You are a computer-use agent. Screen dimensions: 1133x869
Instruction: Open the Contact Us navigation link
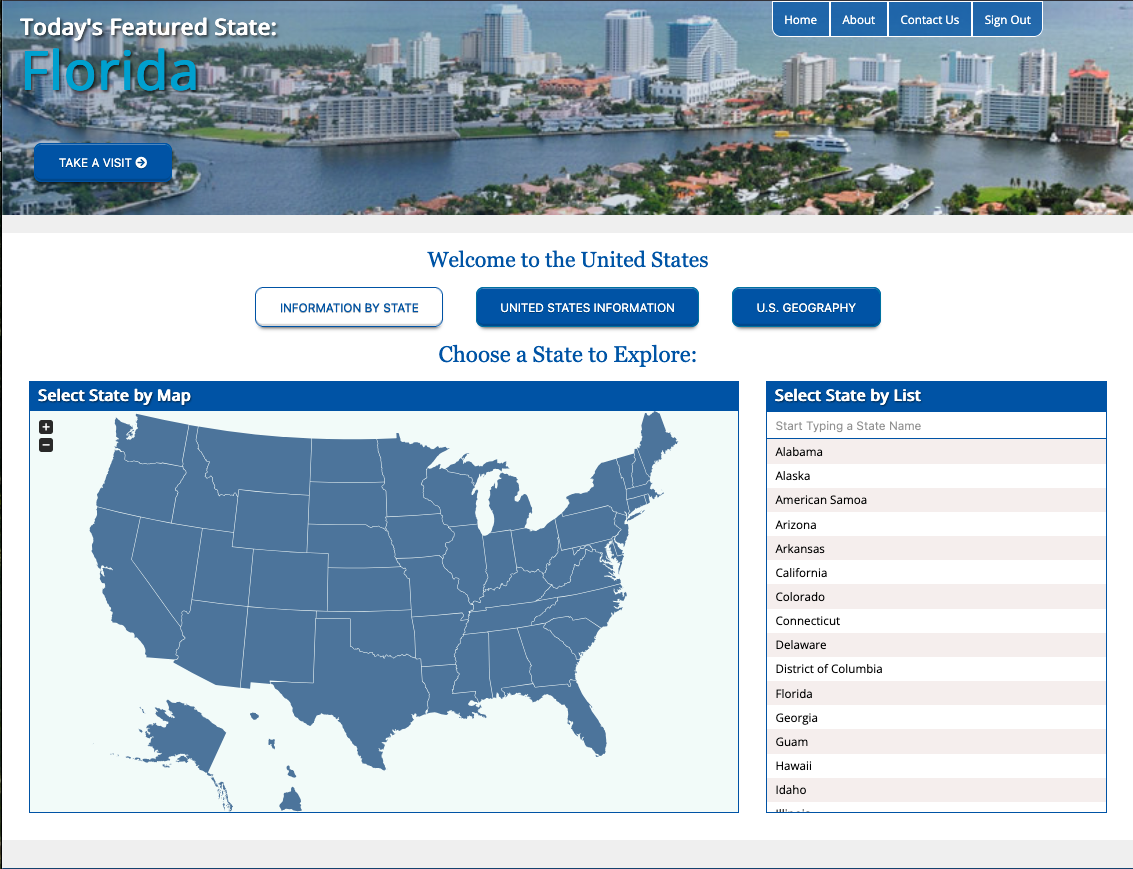click(x=929, y=20)
